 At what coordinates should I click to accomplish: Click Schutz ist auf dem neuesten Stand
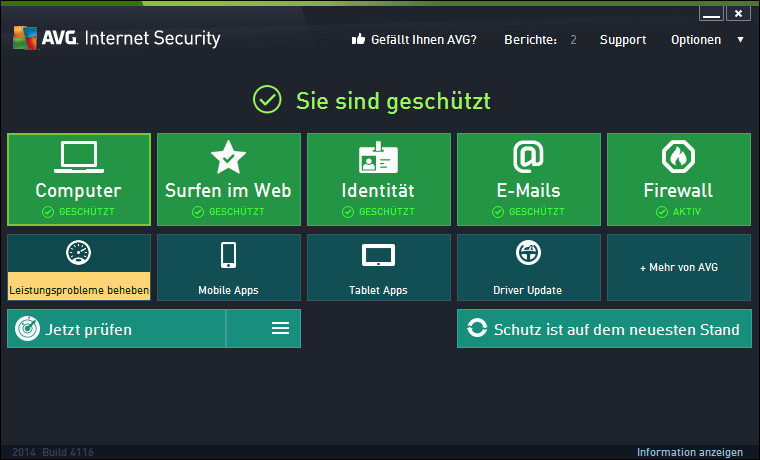pos(604,329)
